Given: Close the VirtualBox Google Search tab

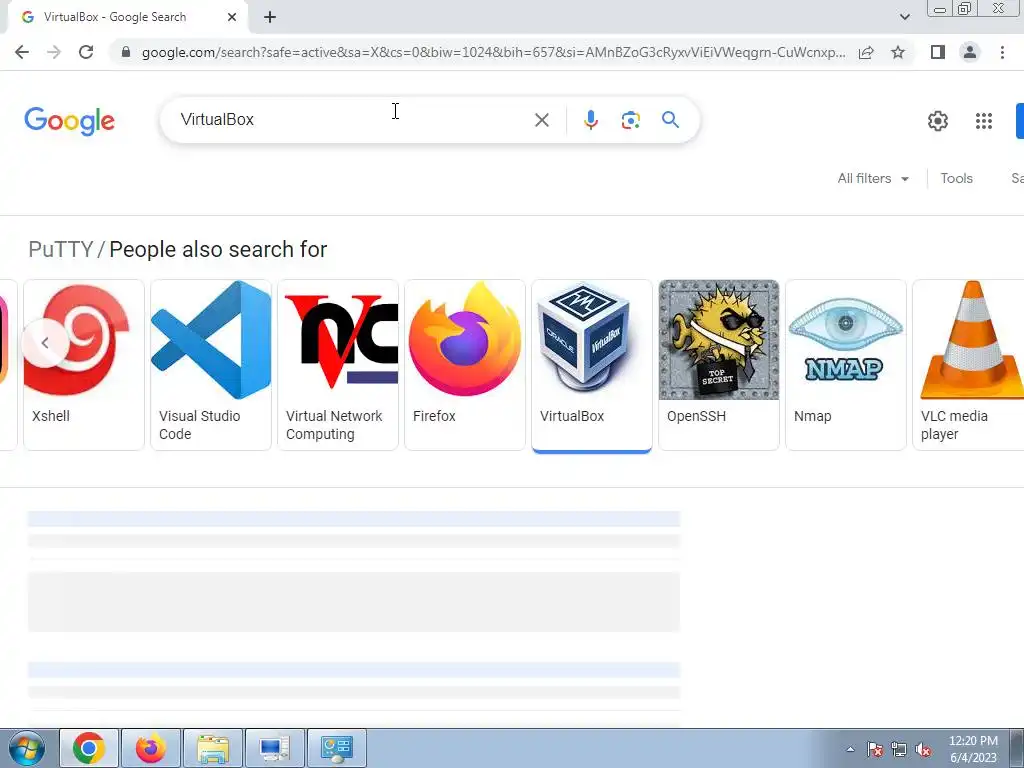Looking at the screenshot, I should click(232, 17).
